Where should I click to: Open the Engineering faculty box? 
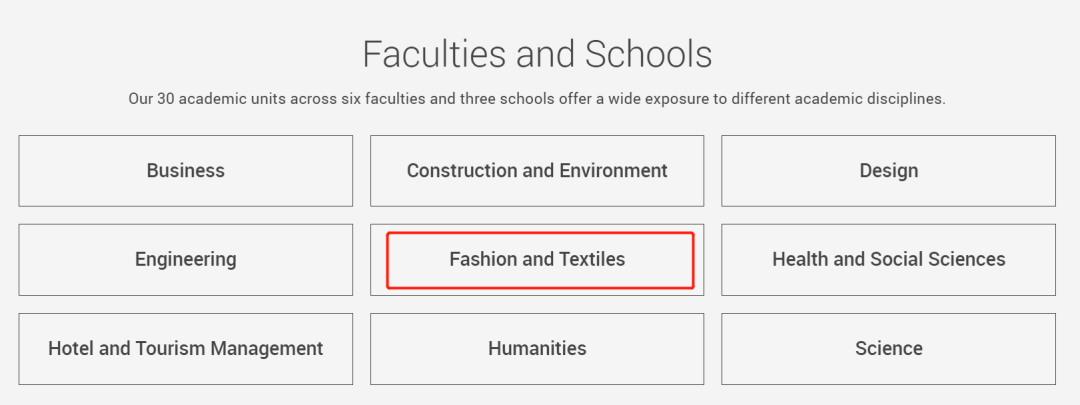coord(185,260)
